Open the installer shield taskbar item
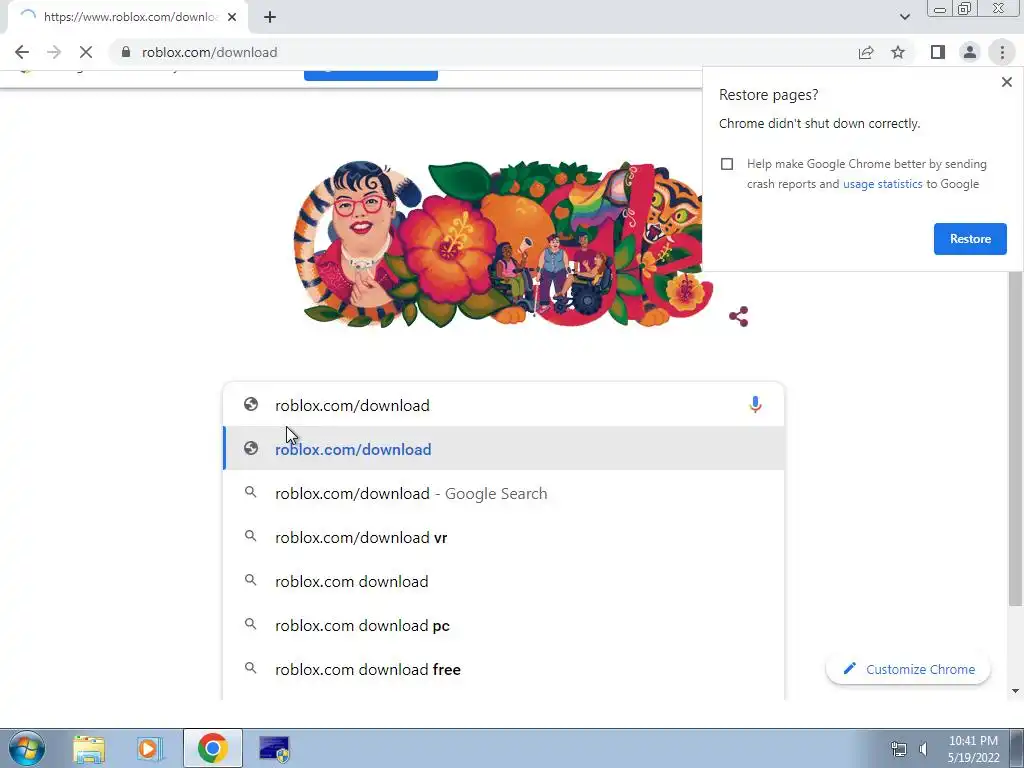Viewport: 1024px width, 768px height. click(274, 748)
